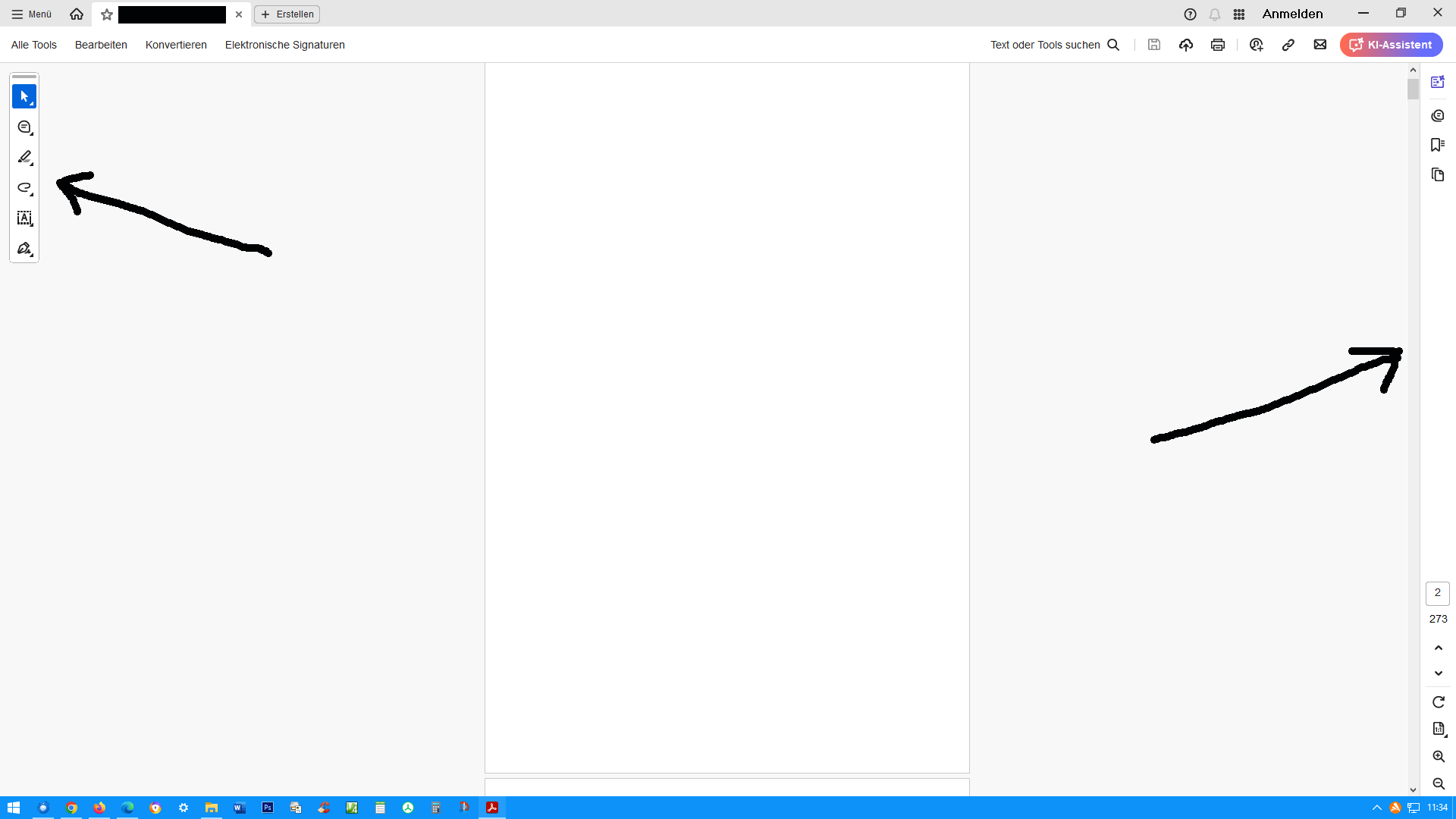Choose the freehand draw loop tool
The height and width of the screenshot is (819, 1456).
tap(24, 188)
